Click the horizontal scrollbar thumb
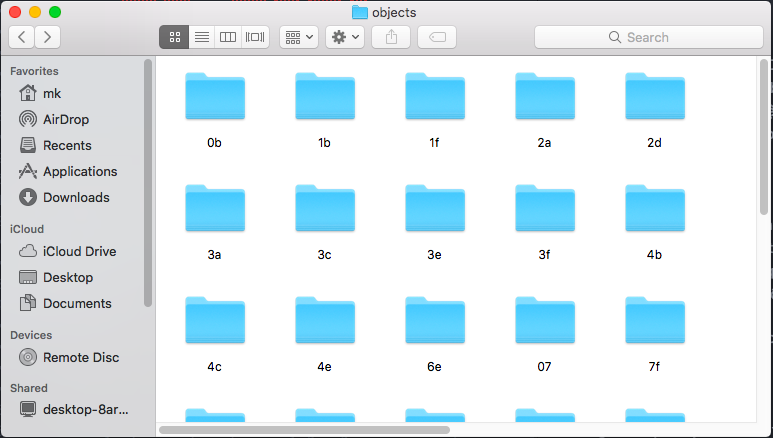The height and width of the screenshot is (438, 773). (x=304, y=430)
